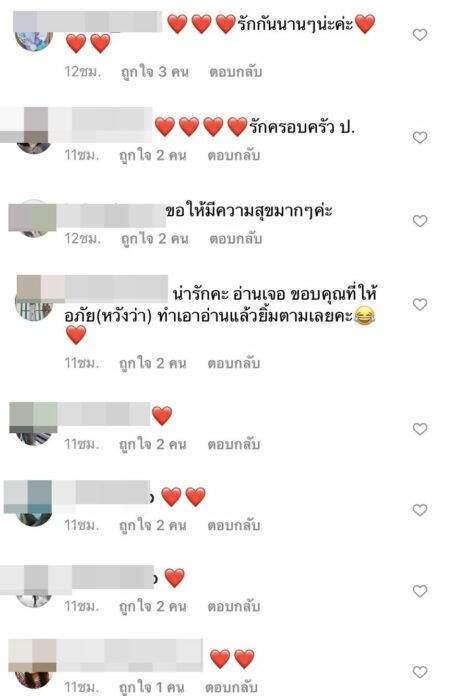This screenshot has width=454, height=696.
Task: Like the รักครอบครัว ป. comment
Action: coord(420,138)
